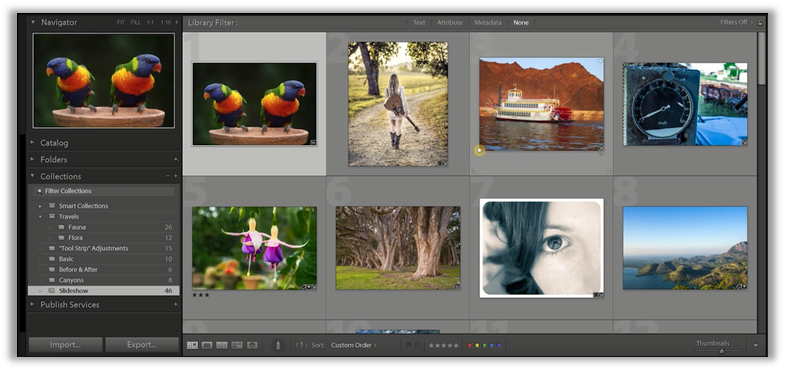Set Navigator zoom to FIT
This screenshot has width=785, height=370.
[x=121, y=23]
